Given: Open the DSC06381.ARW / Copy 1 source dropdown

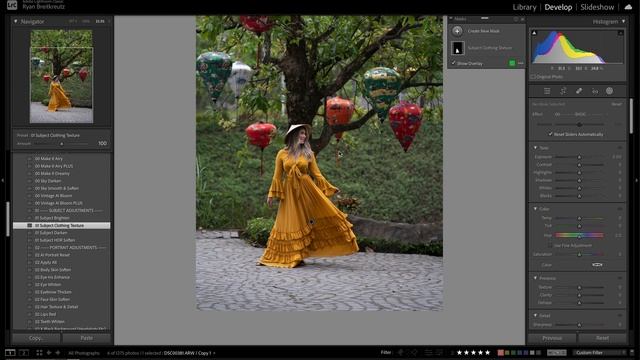Looking at the screenshot, I should click(189, 353).
